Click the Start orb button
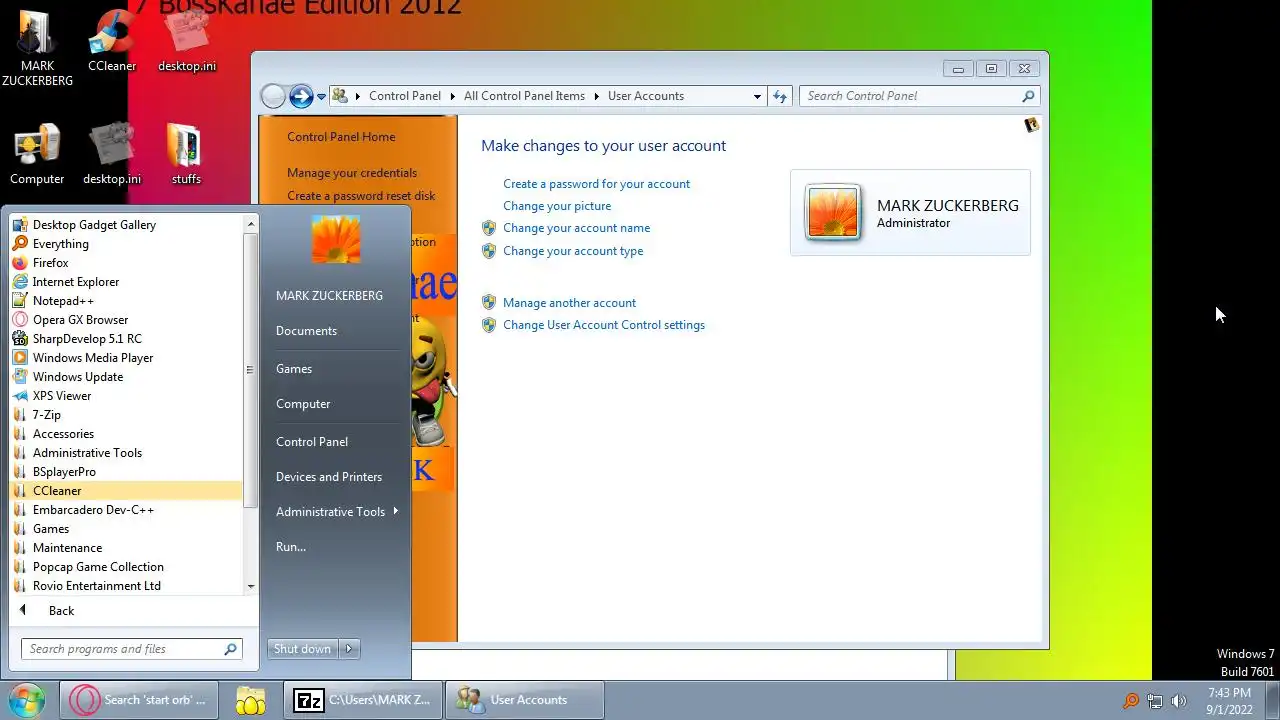The image size is (1280, 720). pos(25,700)
